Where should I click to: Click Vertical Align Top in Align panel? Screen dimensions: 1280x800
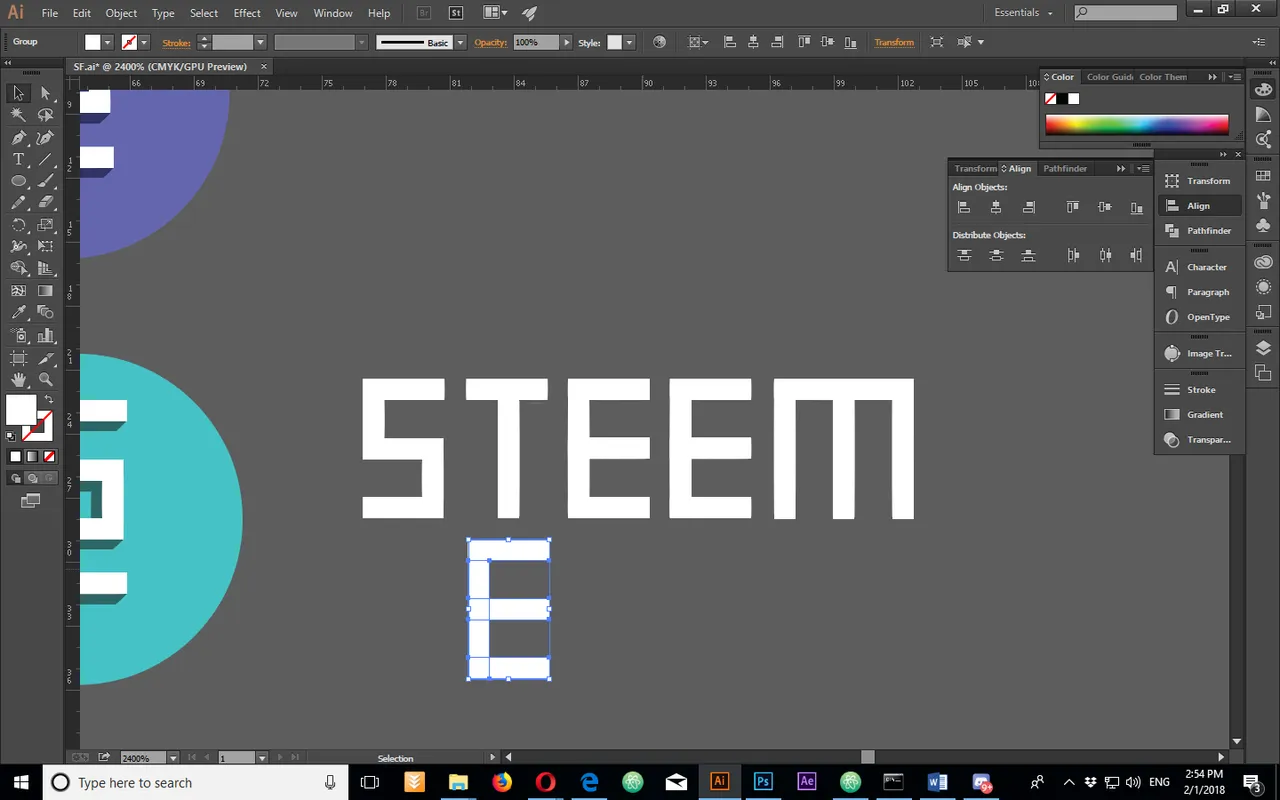(x=1072, y=208)
